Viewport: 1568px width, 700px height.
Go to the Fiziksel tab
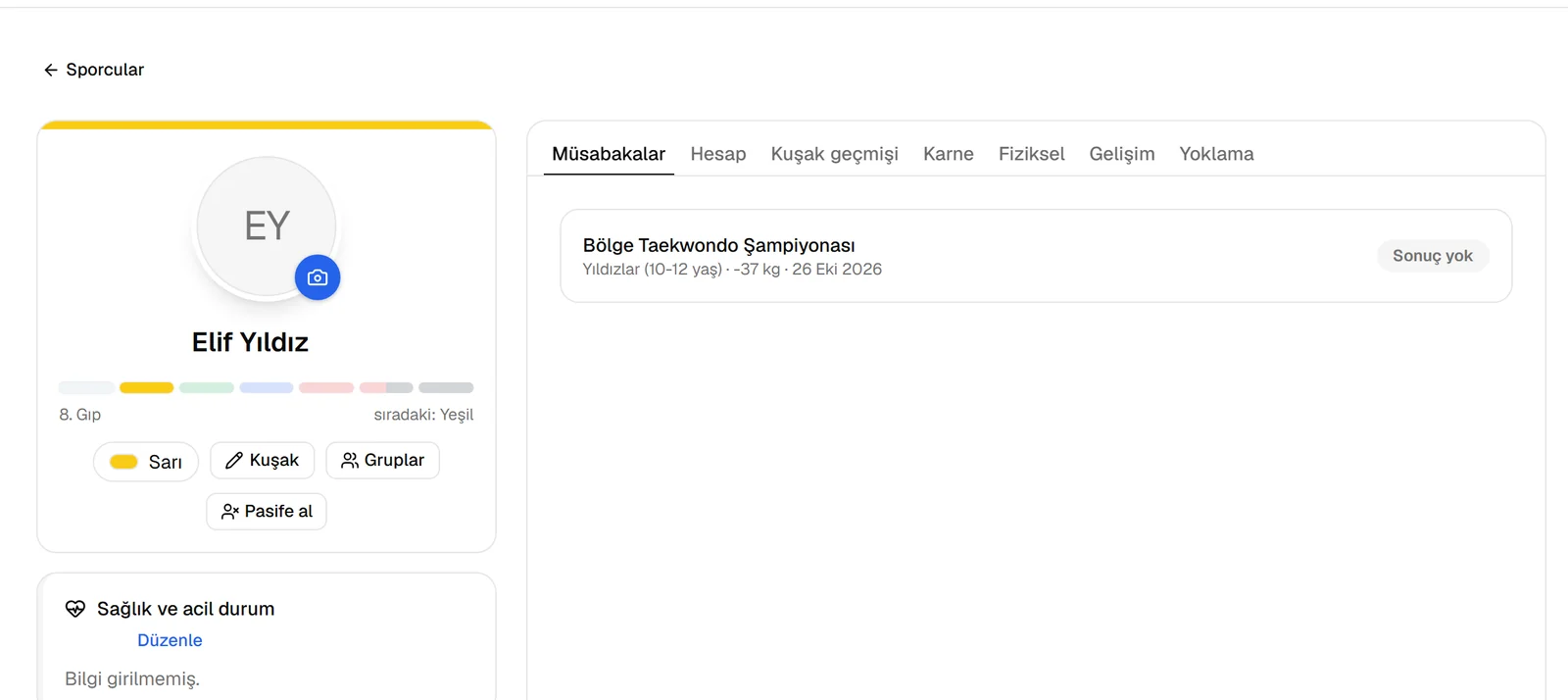pos(1031,154)
